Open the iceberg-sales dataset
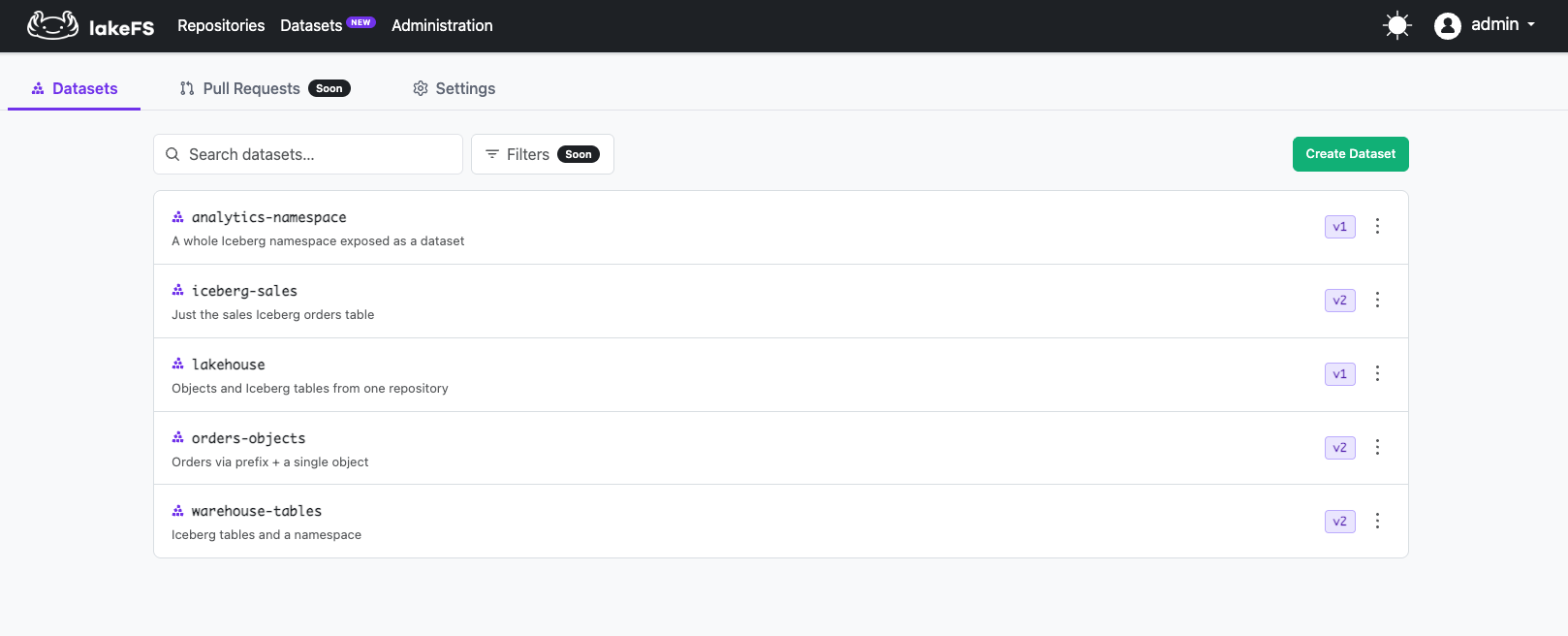The height and width of the screenshot is (636, 1568). 244,291
